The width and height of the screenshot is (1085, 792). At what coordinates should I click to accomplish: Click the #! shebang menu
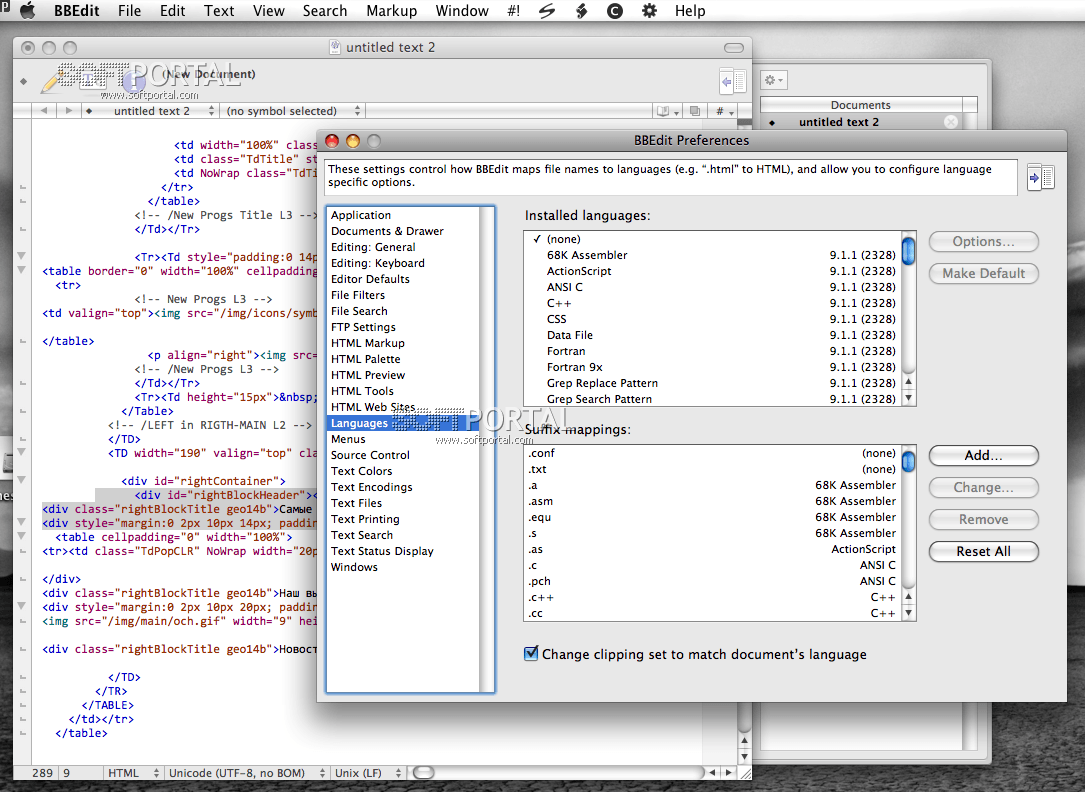513,11
